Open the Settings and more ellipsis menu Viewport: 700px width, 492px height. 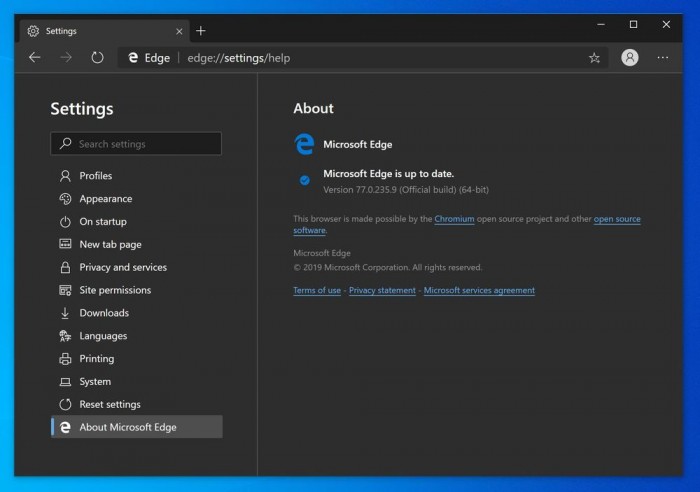coord(663,58)
